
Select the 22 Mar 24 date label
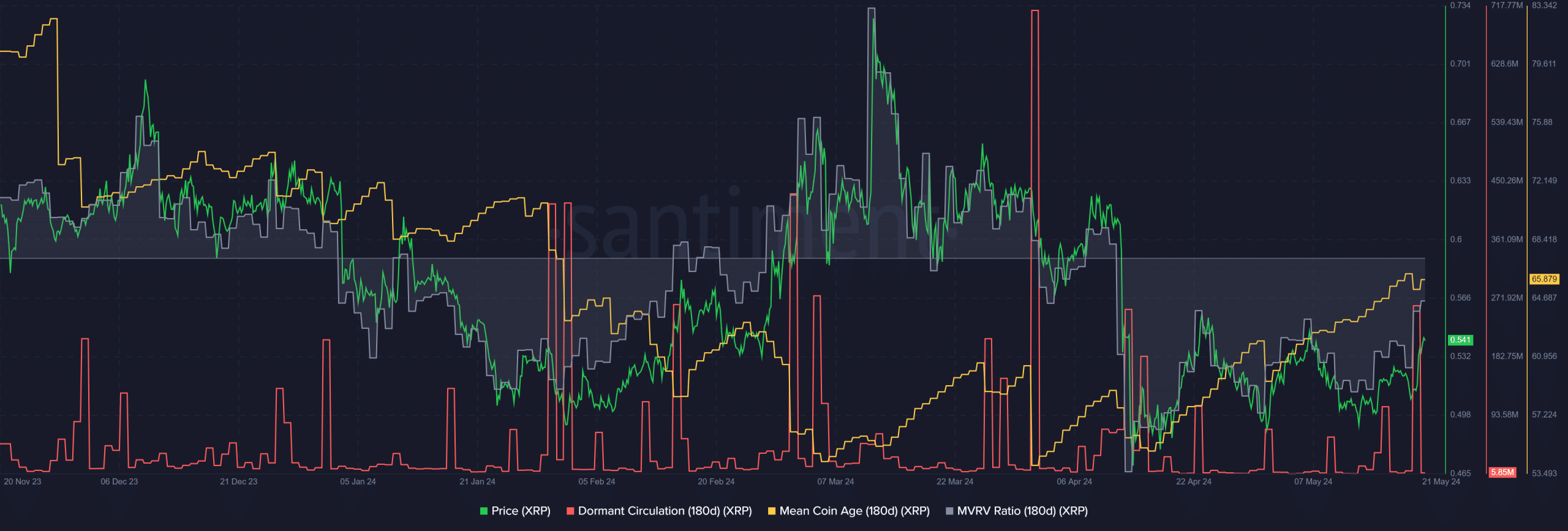point(955,481)
